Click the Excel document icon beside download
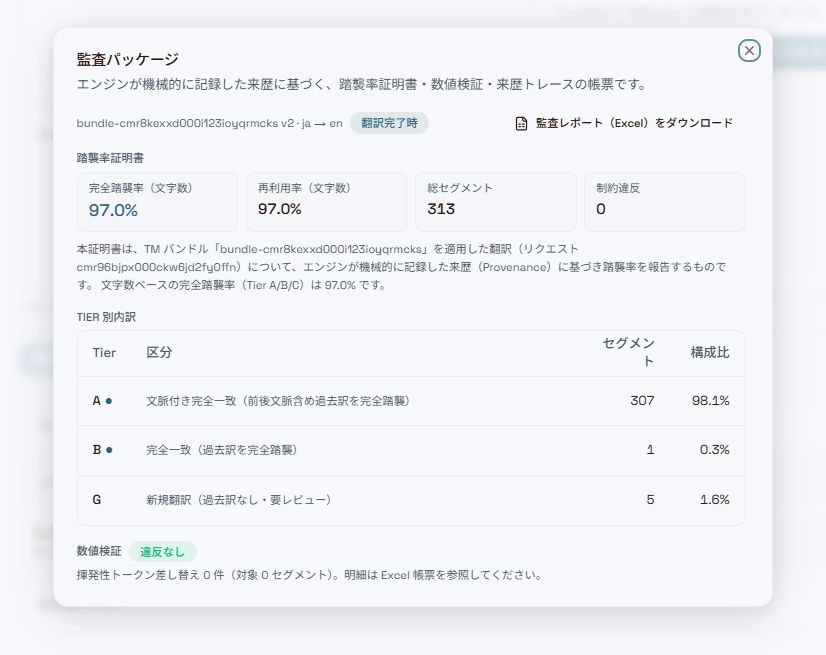This screenshot has width=826, height=655. pyautogui.click(x=521, y=123)
